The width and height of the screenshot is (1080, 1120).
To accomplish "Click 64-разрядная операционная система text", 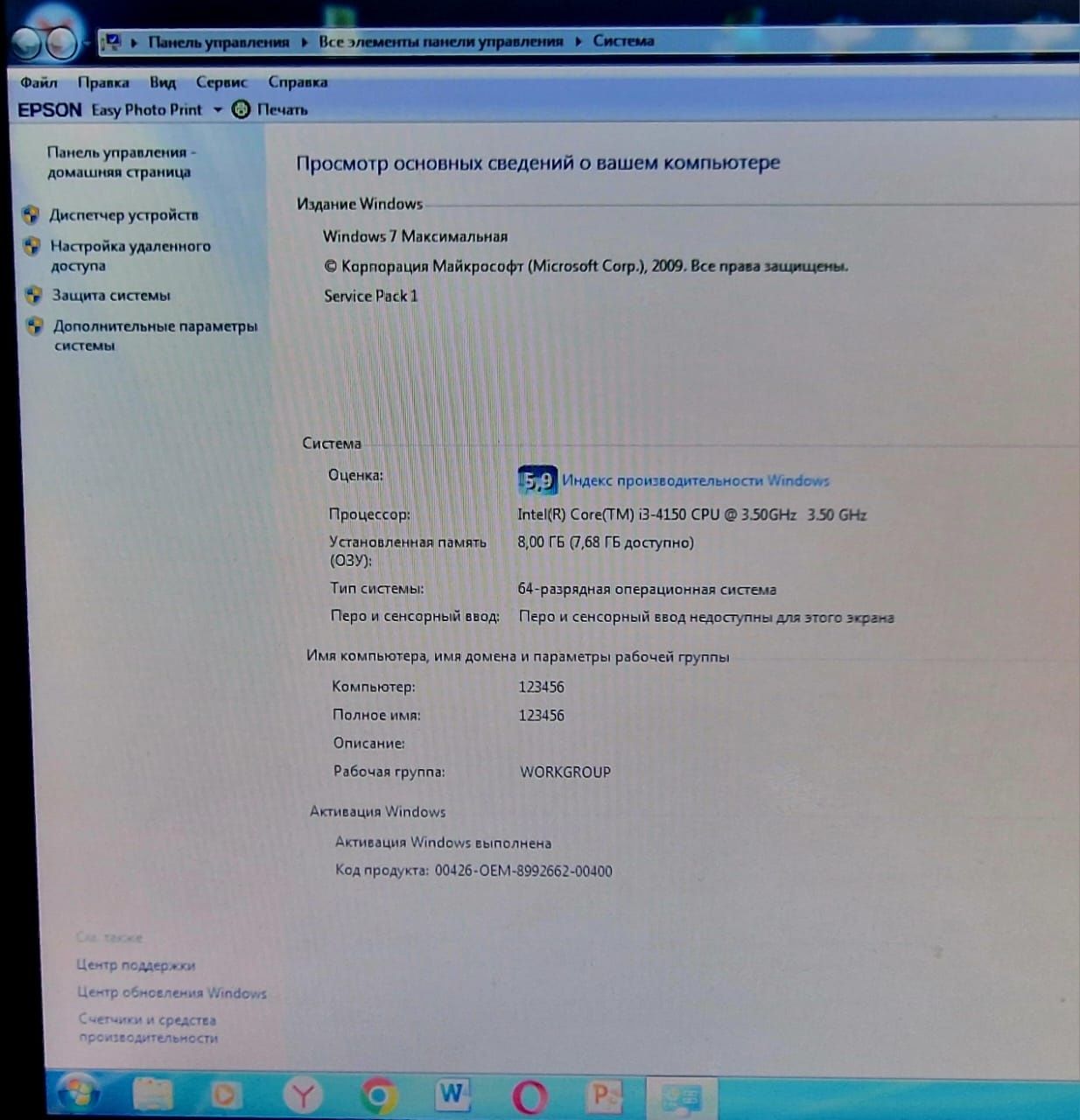I will (647, 590).
